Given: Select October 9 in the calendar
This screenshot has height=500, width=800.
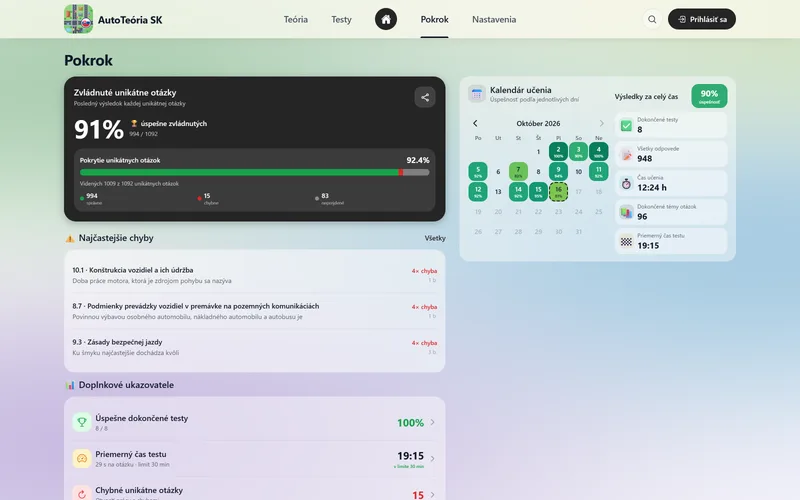Looking at the screenshot, I should click(558, 171).
